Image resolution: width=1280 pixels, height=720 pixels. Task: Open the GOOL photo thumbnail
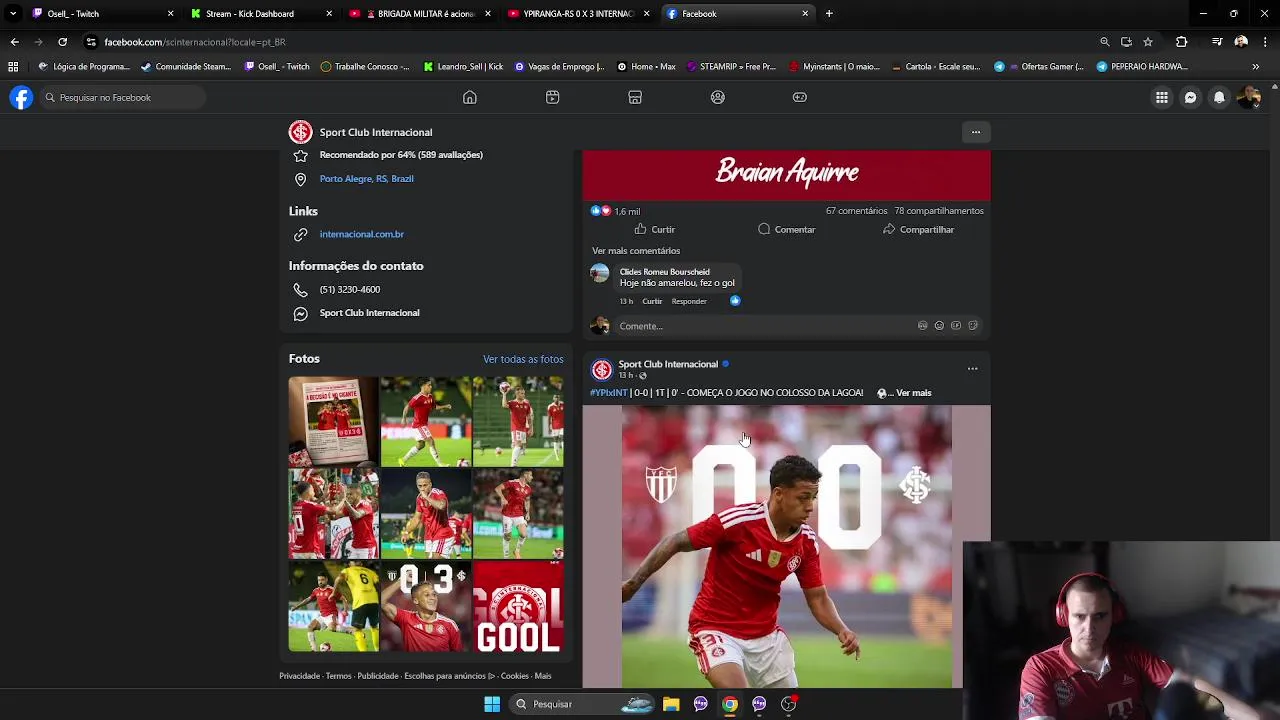(518, 606)
